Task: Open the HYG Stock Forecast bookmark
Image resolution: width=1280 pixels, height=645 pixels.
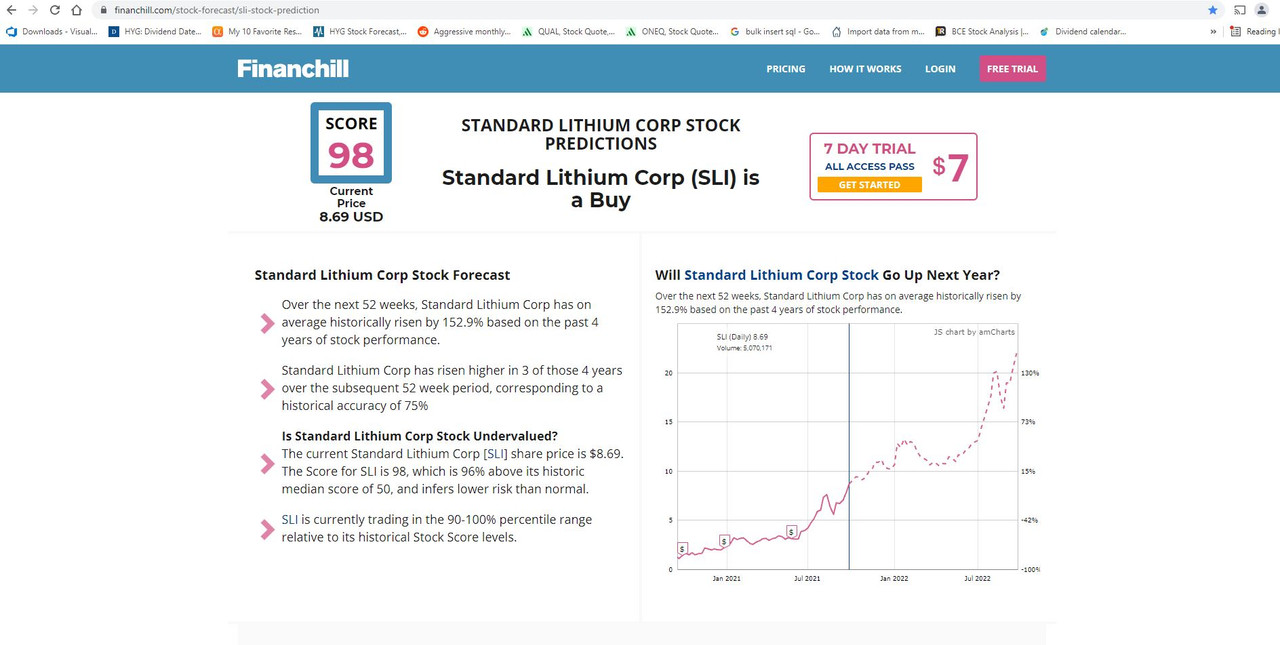Action: coord(360,31)
